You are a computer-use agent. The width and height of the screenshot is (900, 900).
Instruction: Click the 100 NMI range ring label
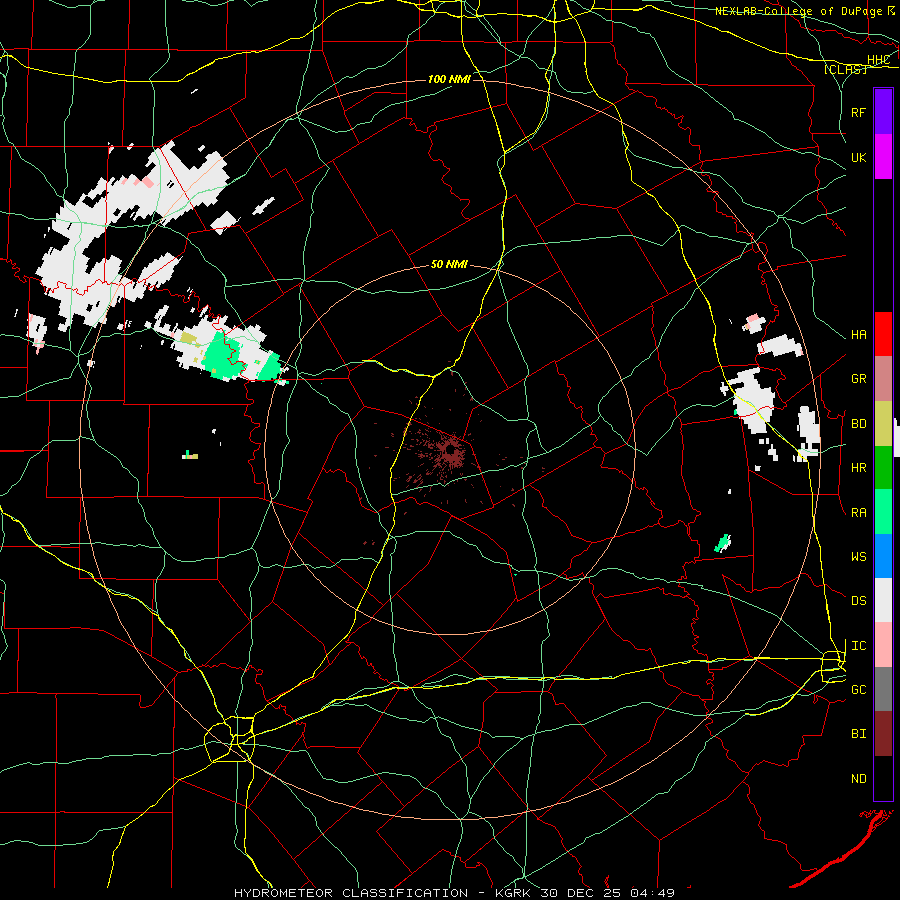point(449,79)
